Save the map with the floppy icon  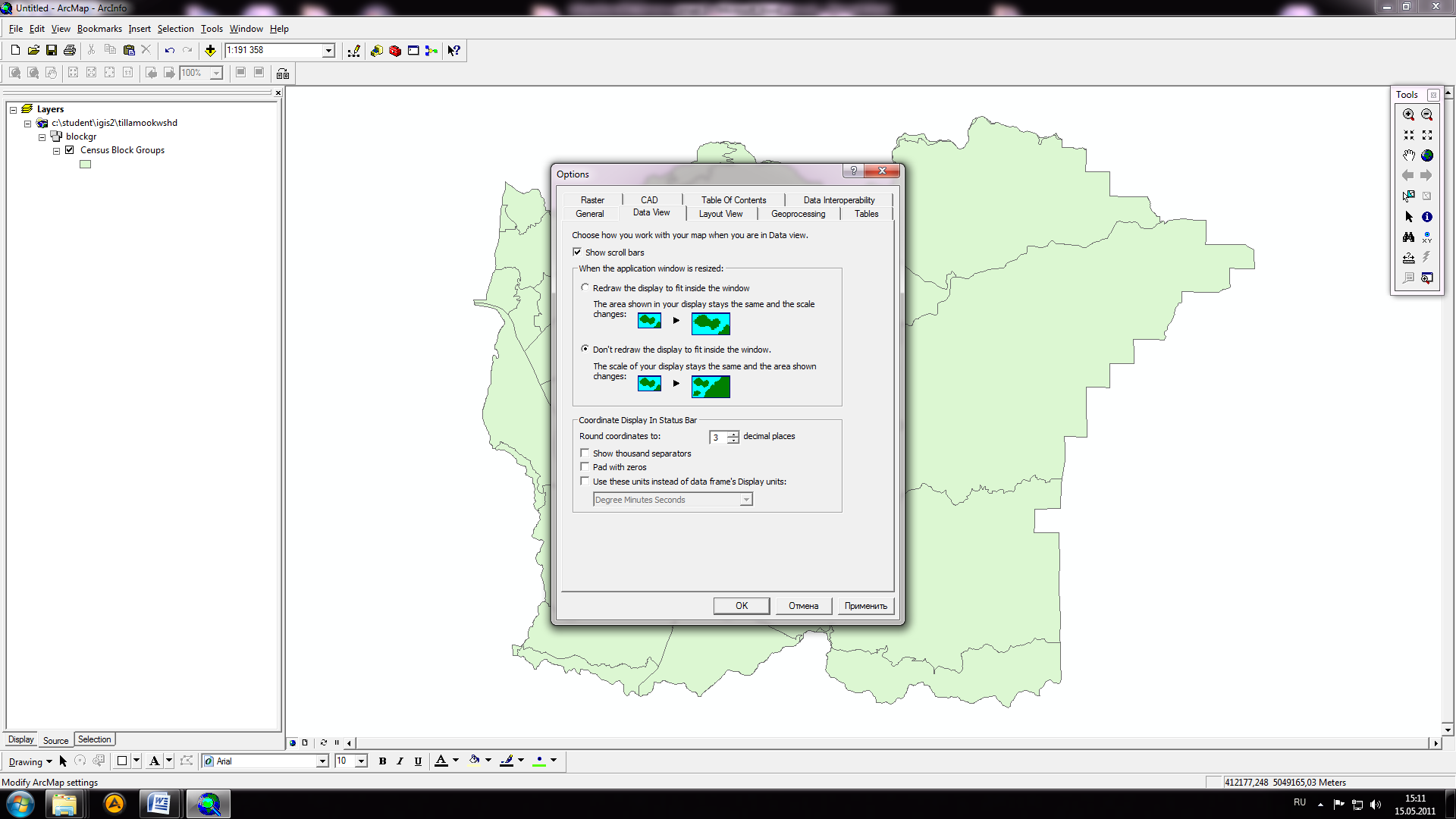click(x=52, y=50)
